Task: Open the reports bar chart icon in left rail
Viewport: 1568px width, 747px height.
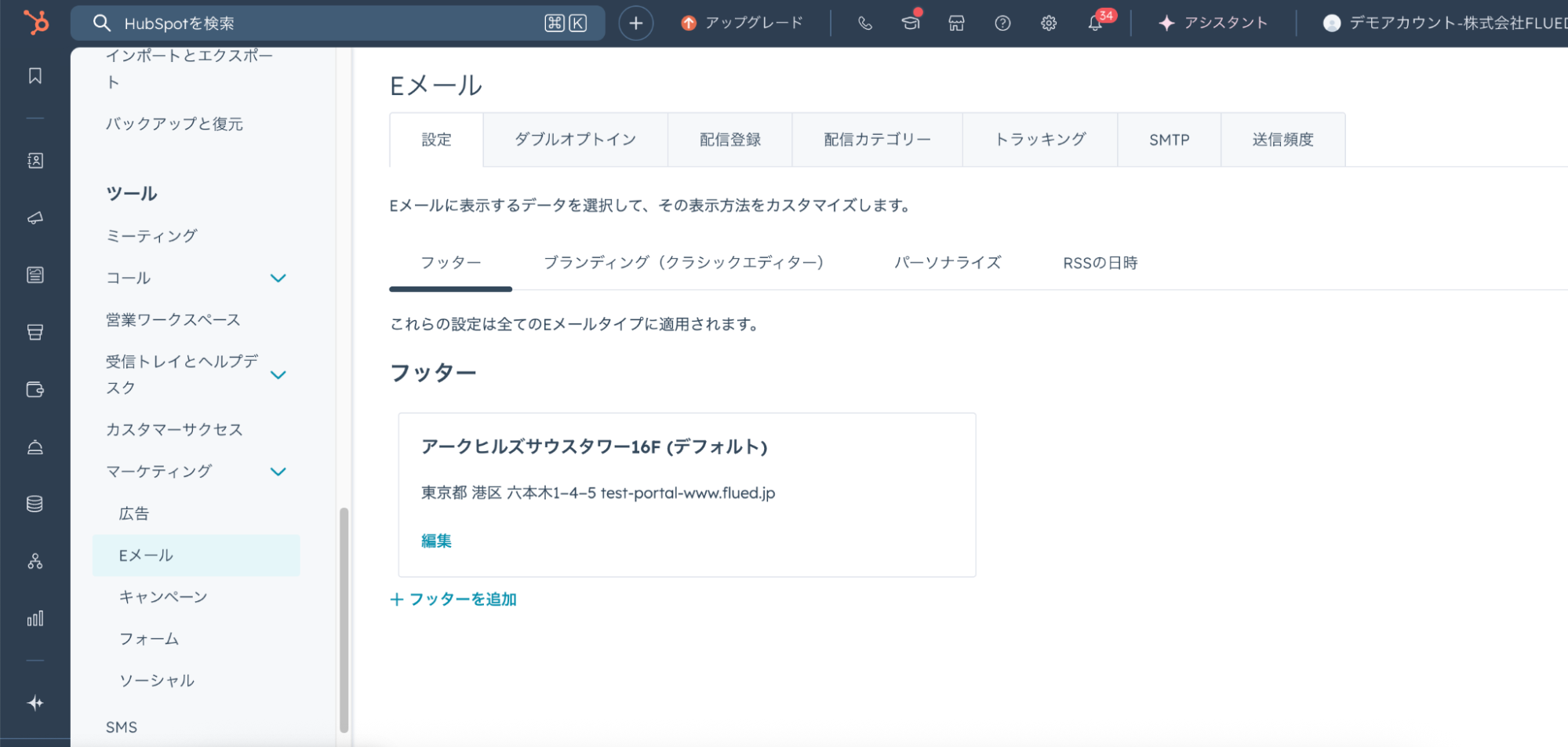Action: [x=35, y=619]
